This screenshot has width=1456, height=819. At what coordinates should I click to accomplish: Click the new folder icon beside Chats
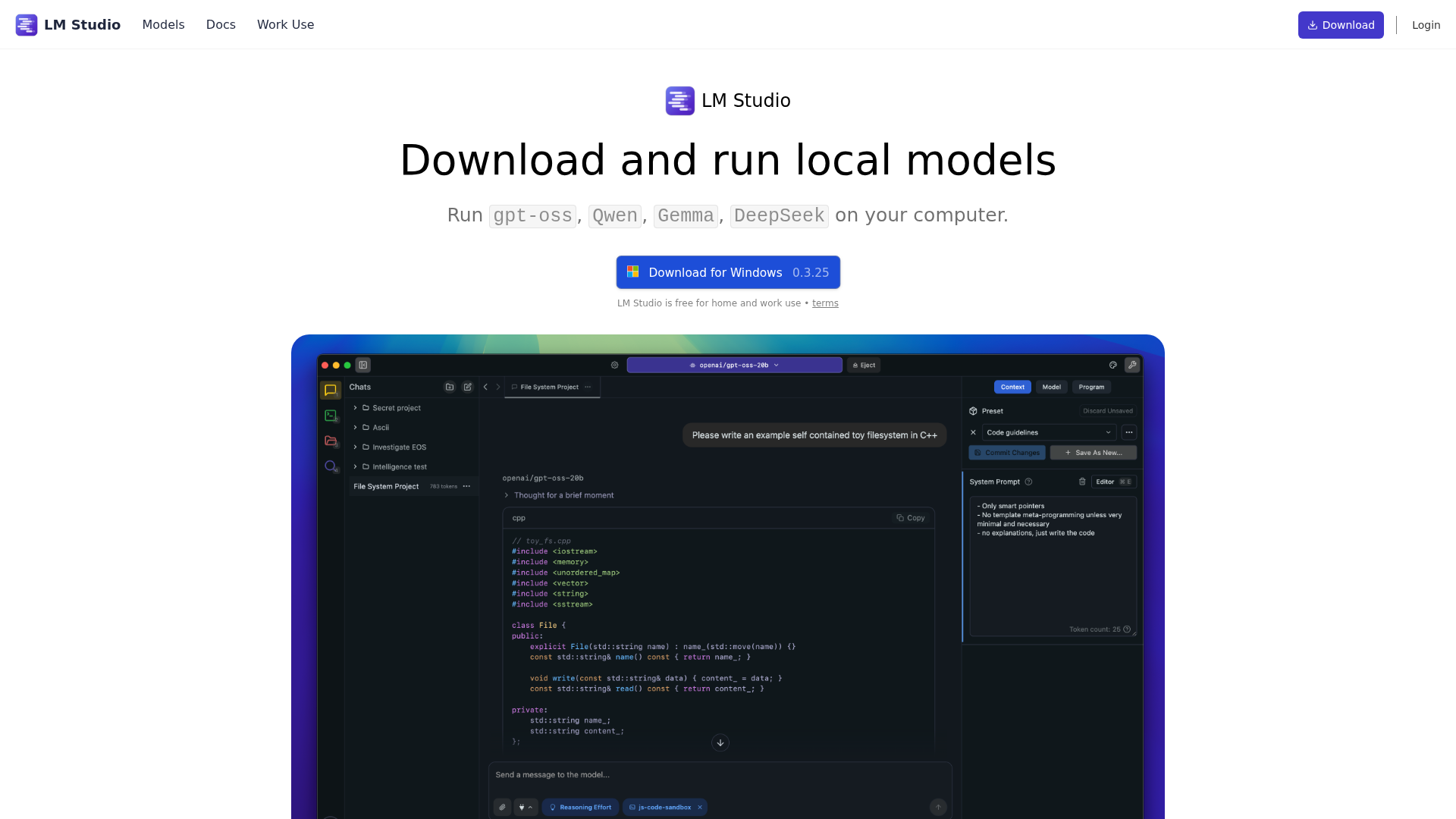pos(450,387)
